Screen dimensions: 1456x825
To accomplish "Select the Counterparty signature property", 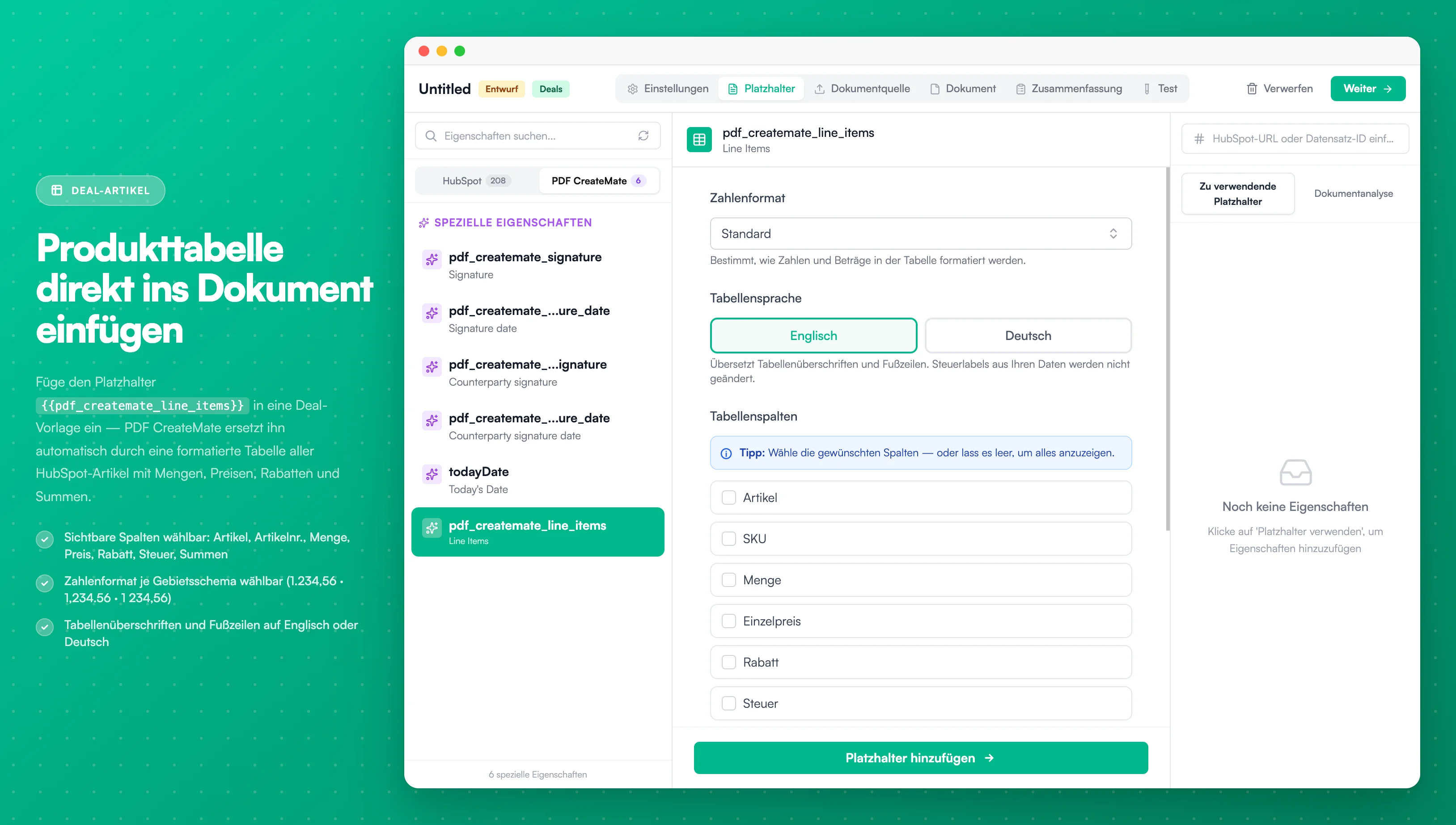I will coord(538,373).
